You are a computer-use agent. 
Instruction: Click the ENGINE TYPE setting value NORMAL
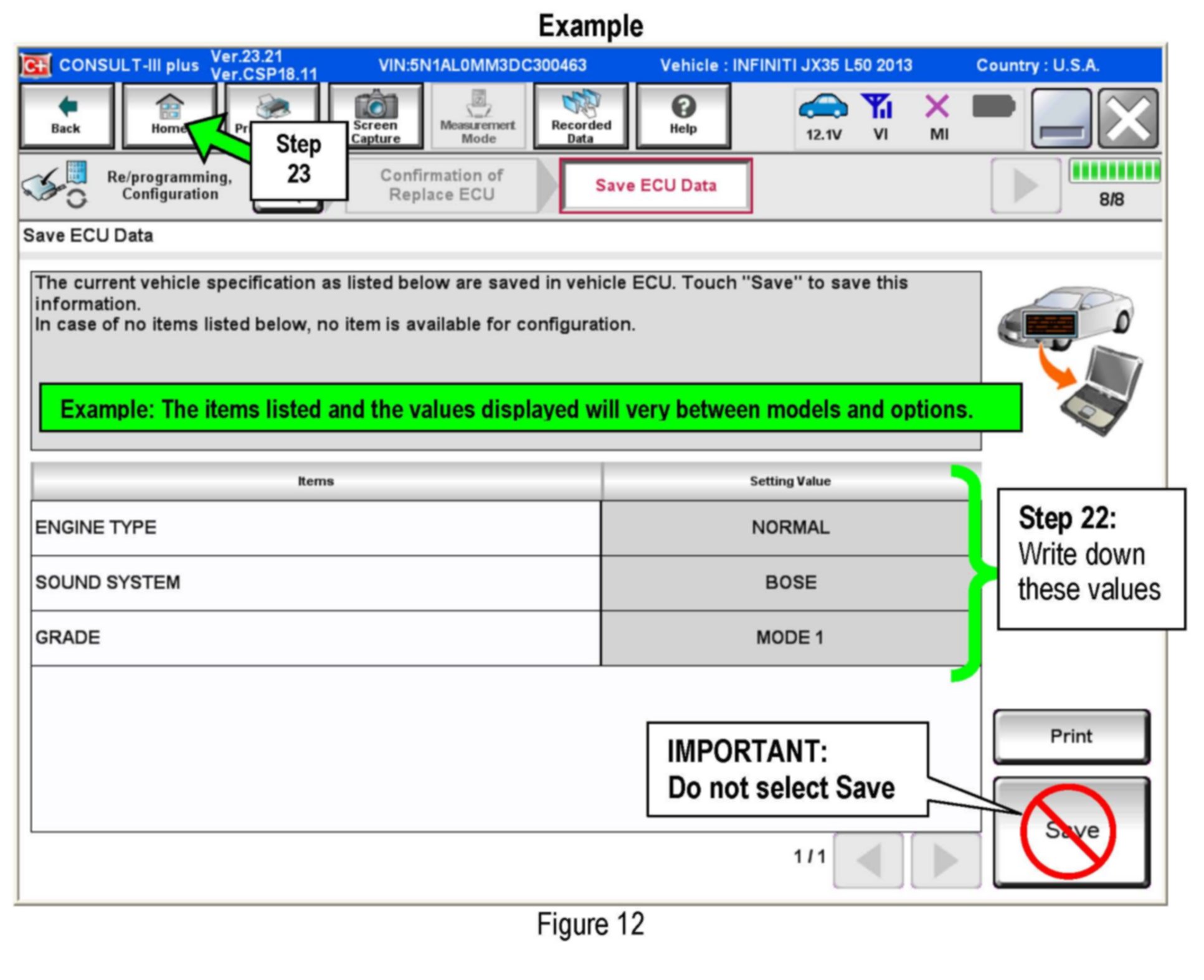coord(789,528)
